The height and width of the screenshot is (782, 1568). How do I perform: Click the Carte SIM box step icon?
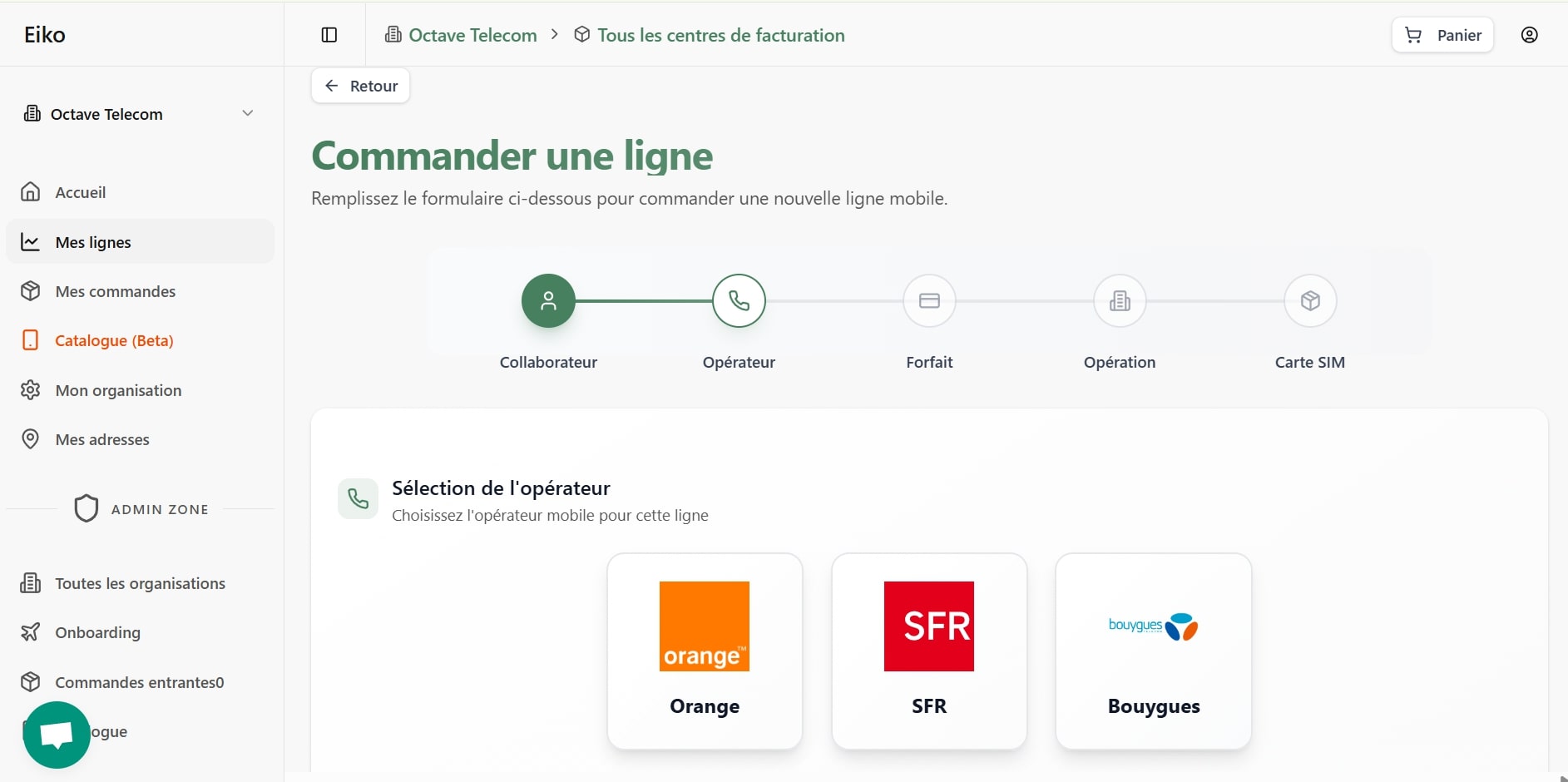click(x=1310, y=300)
